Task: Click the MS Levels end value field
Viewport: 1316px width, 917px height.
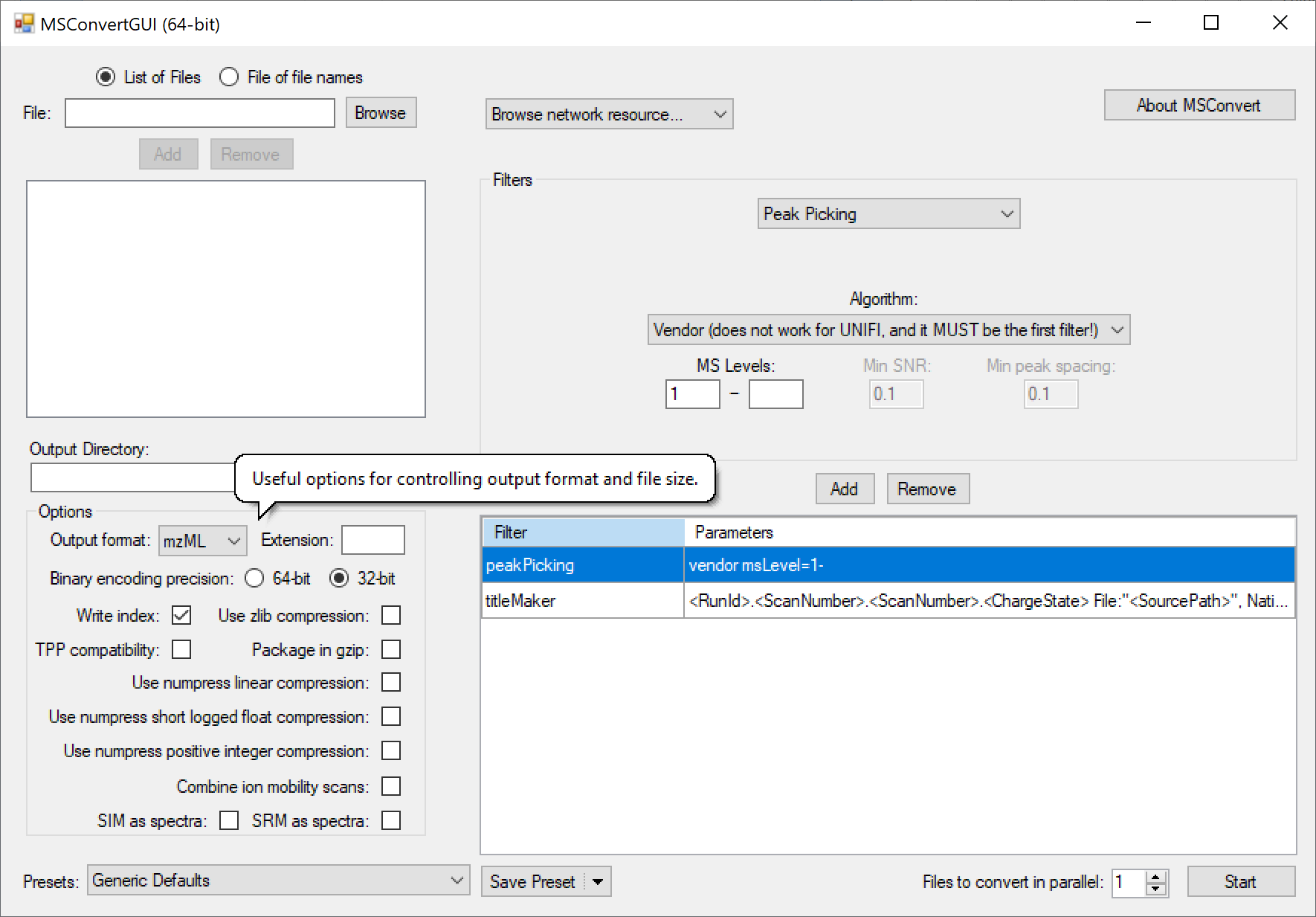Action: (776, 394)
